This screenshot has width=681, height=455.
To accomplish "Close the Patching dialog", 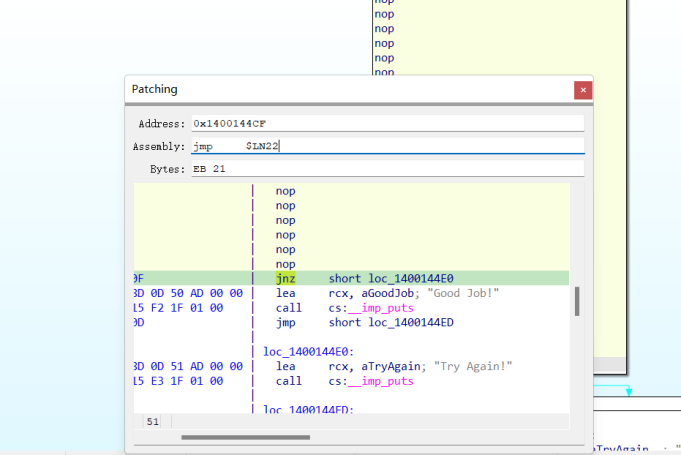I will click(x=583, y=90).
